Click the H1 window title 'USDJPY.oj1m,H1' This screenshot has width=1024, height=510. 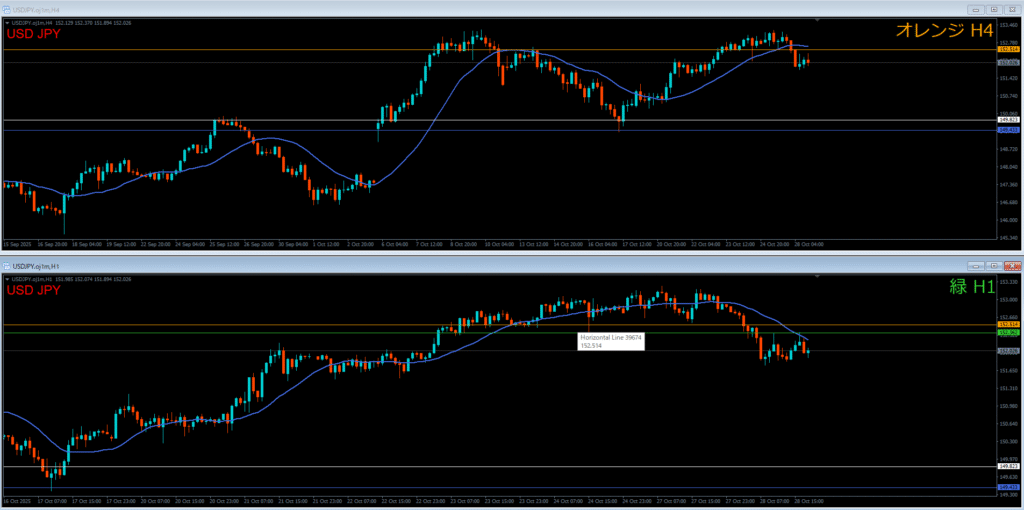pos(37,267)
